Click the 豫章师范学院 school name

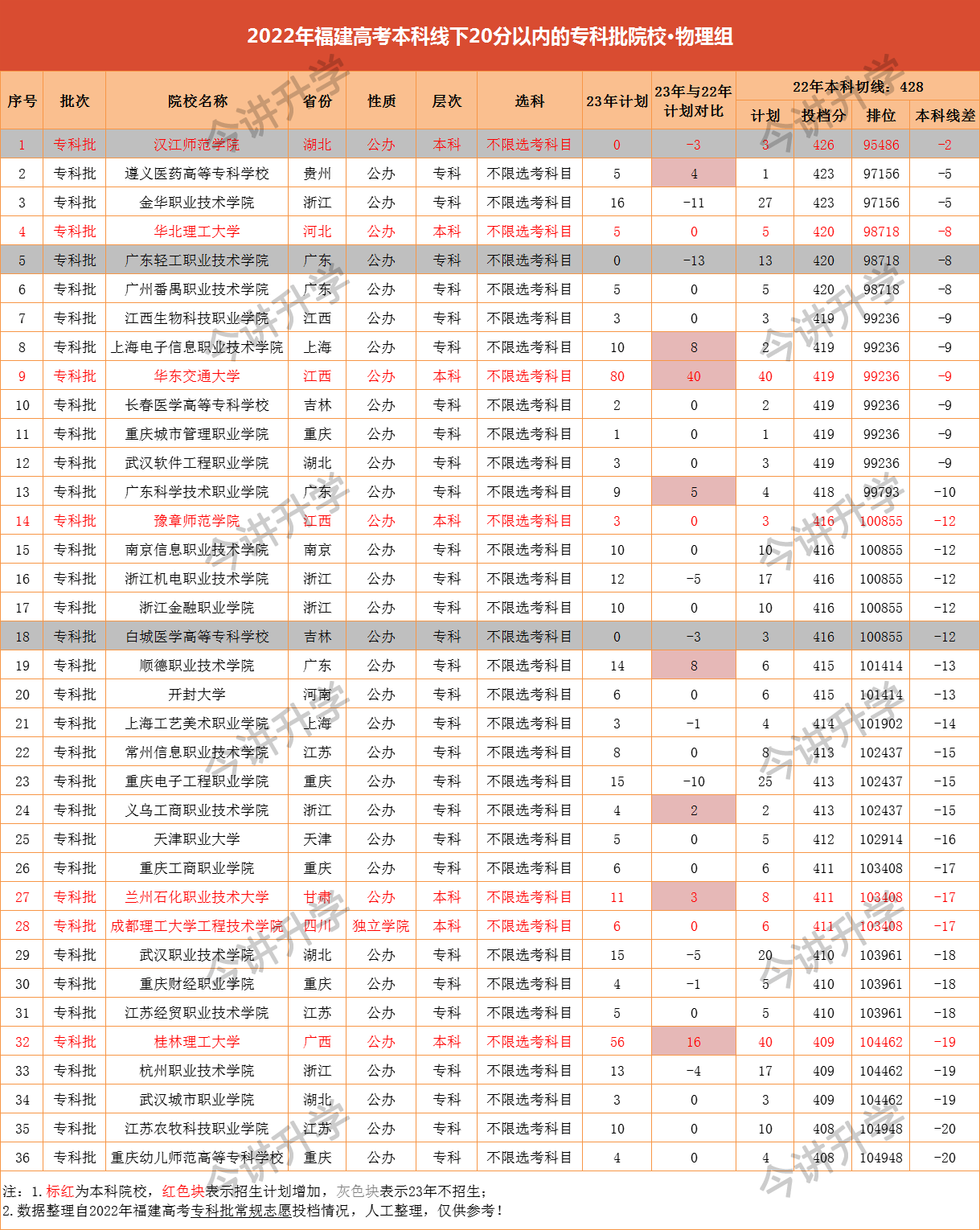click(197, 521)
